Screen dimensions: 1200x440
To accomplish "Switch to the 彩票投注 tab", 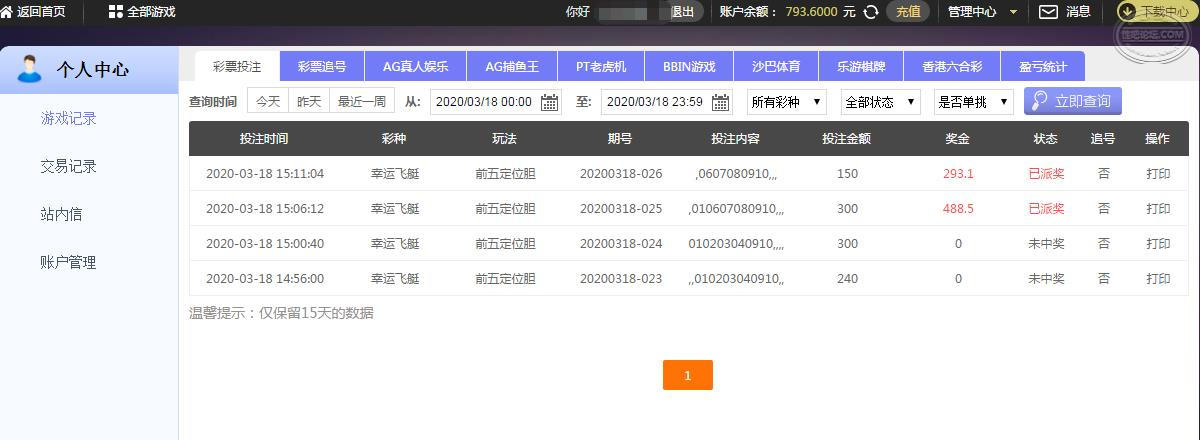I will [237, 67].
